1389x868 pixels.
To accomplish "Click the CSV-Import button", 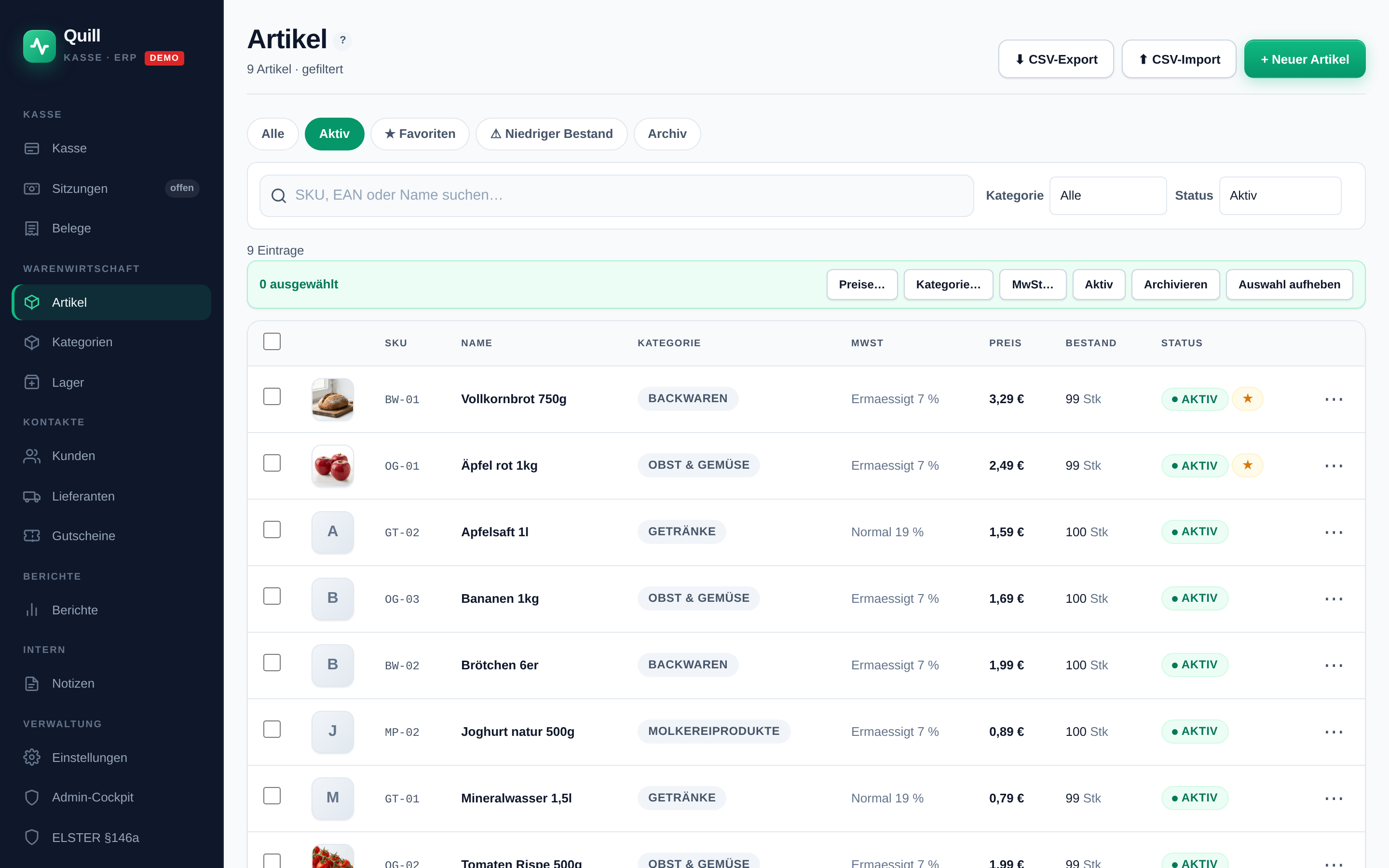I will point(1179,59).
